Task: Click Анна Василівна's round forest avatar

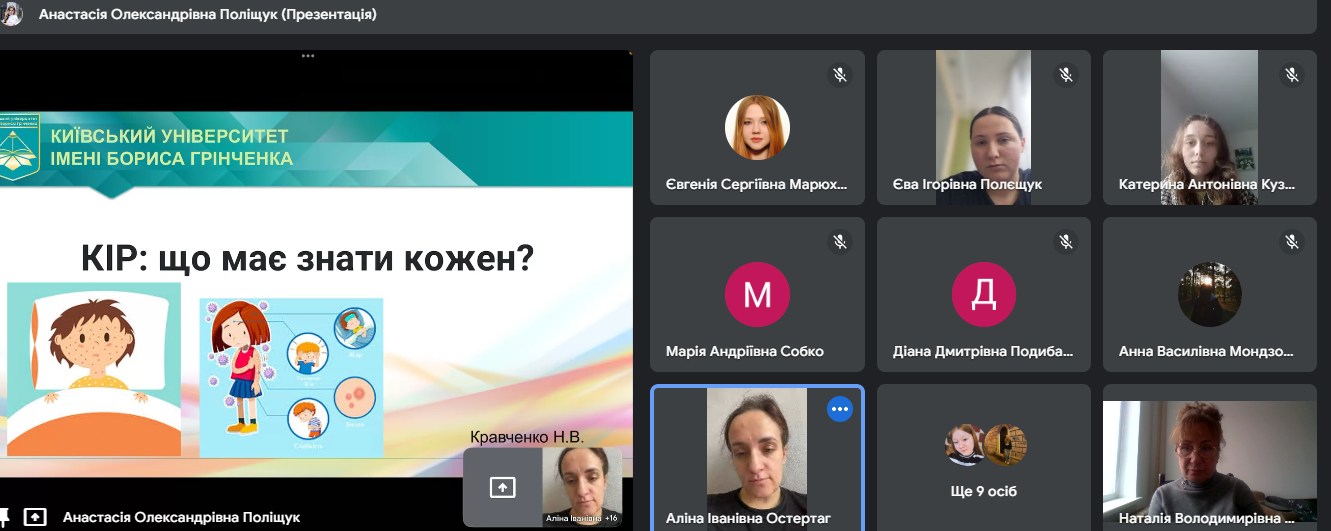Action: click(1210, 295)
